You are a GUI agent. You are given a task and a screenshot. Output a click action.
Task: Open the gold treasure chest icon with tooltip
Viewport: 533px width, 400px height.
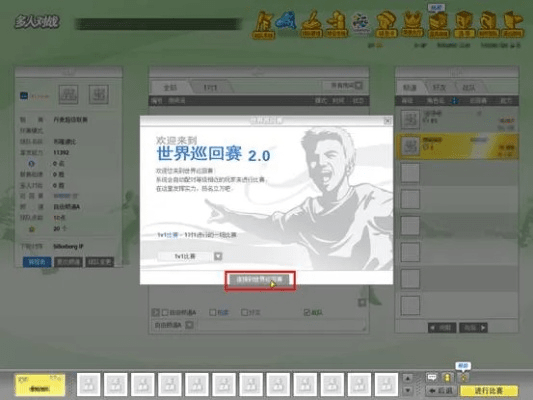pos(439,24)
